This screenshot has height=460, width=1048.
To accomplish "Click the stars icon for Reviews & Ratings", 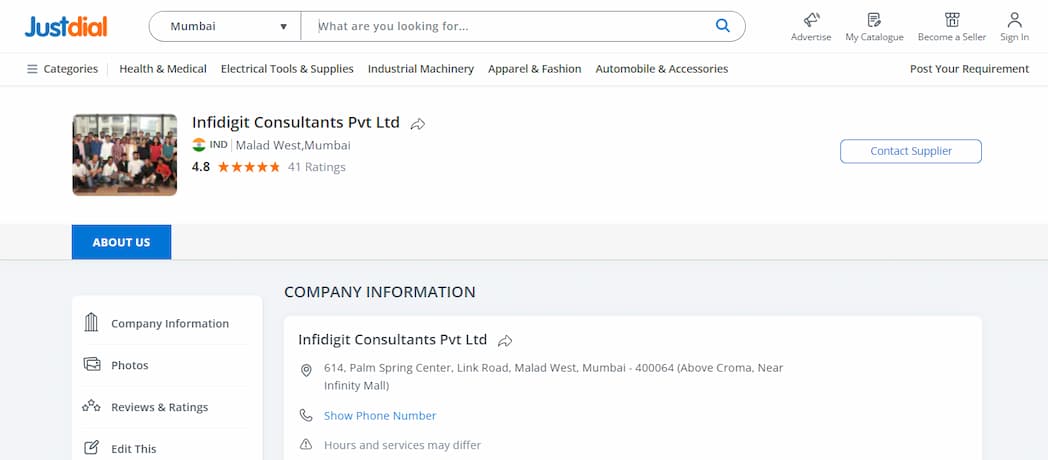I will [92, 406].
